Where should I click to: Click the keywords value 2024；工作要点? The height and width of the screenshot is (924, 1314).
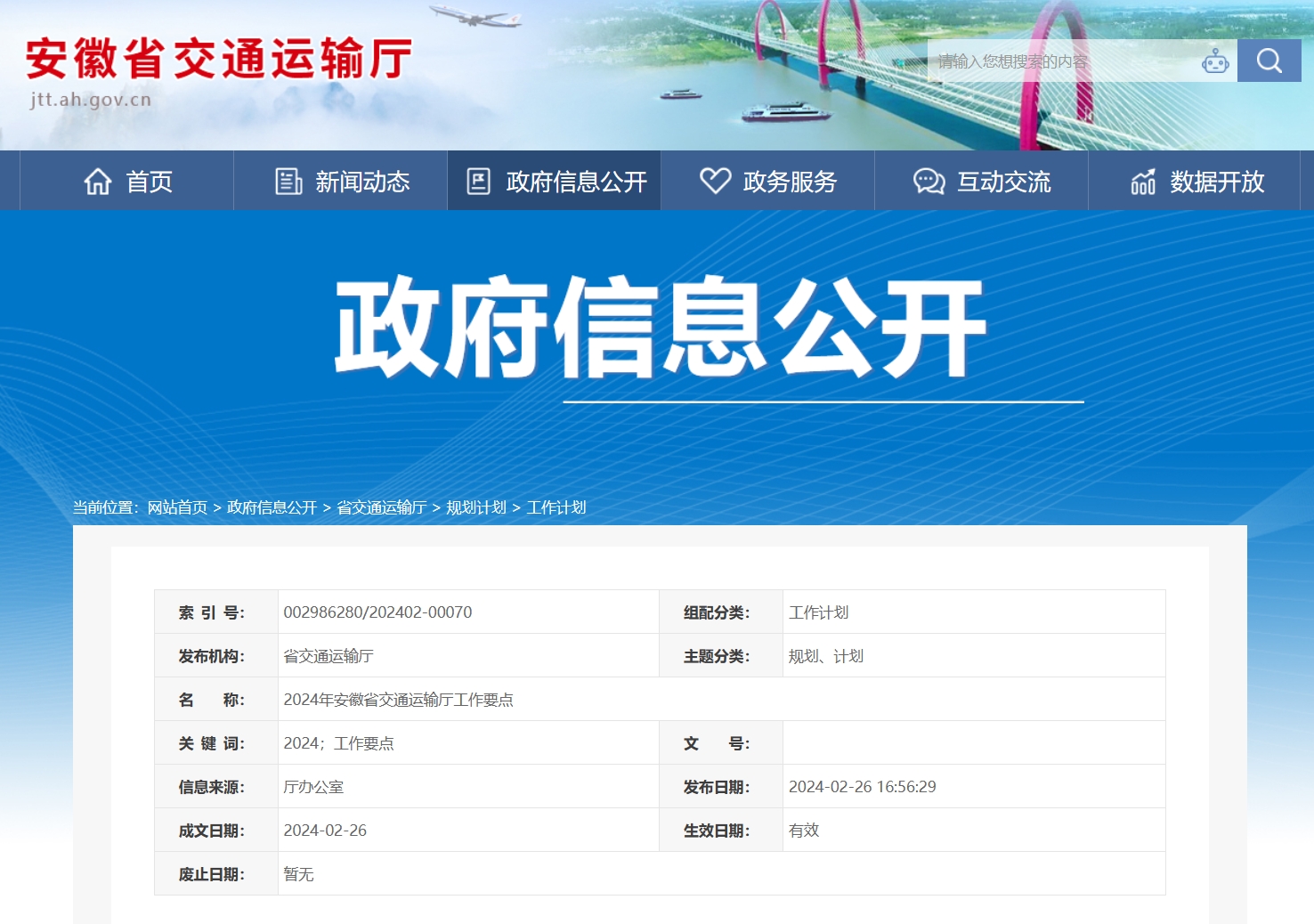pos(338,743)
